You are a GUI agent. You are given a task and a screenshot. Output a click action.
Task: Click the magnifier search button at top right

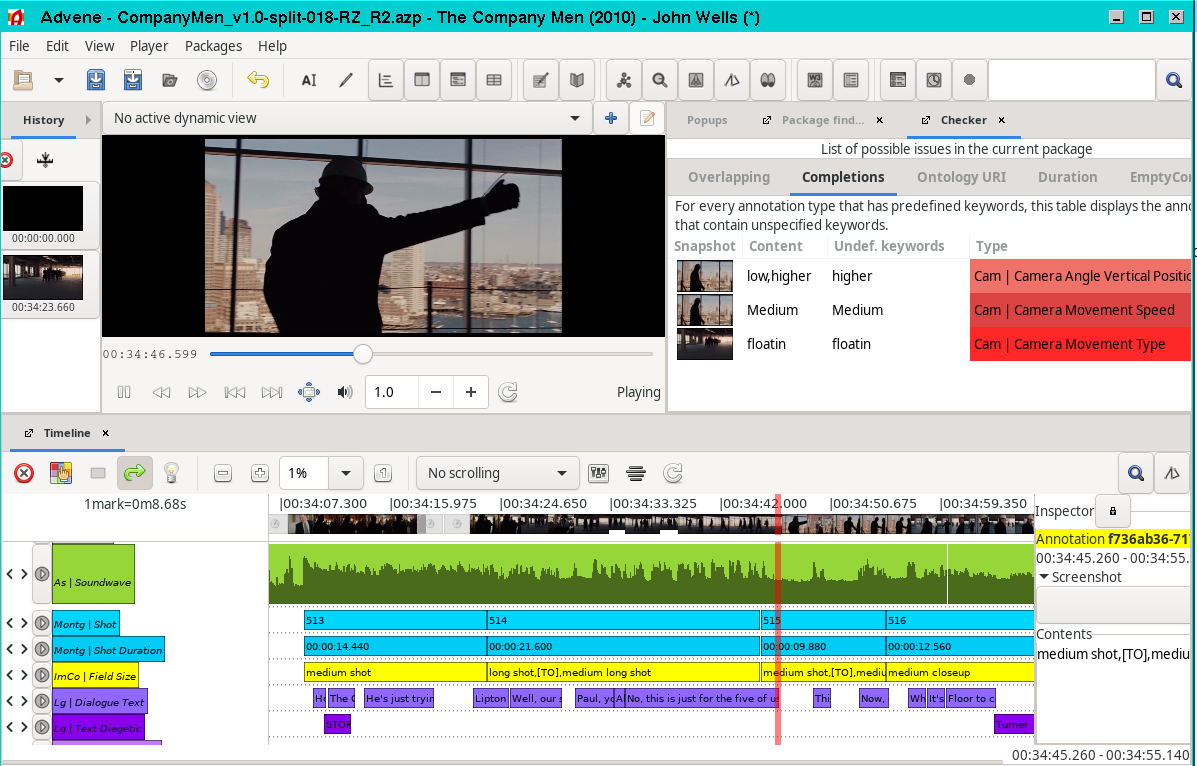click(1171, 81)
